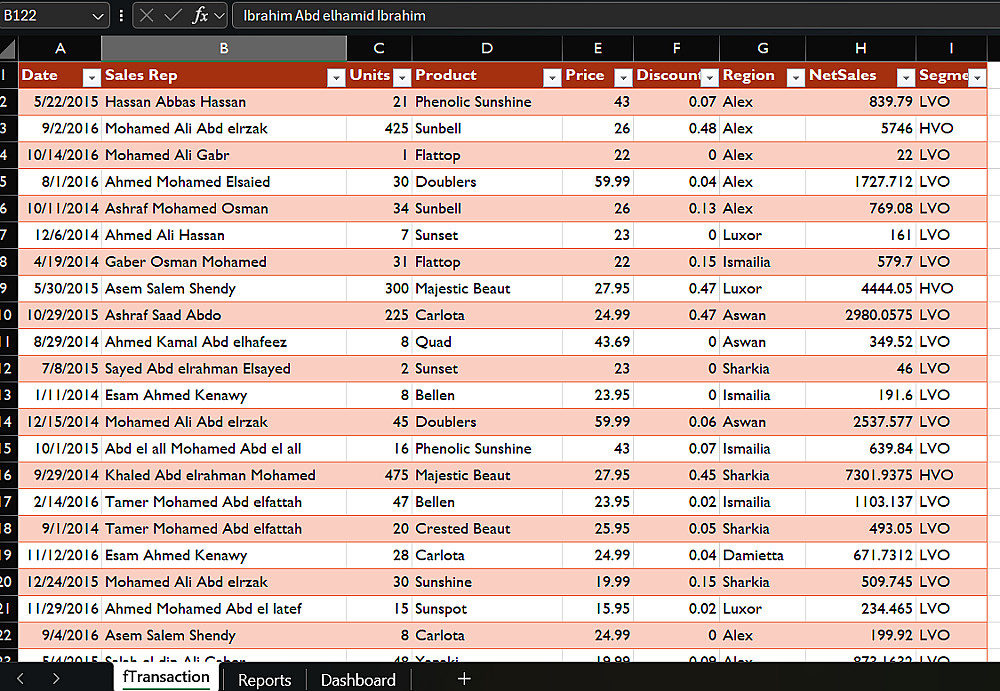
Task: Select the units value 475
Action: pos(379,475)
